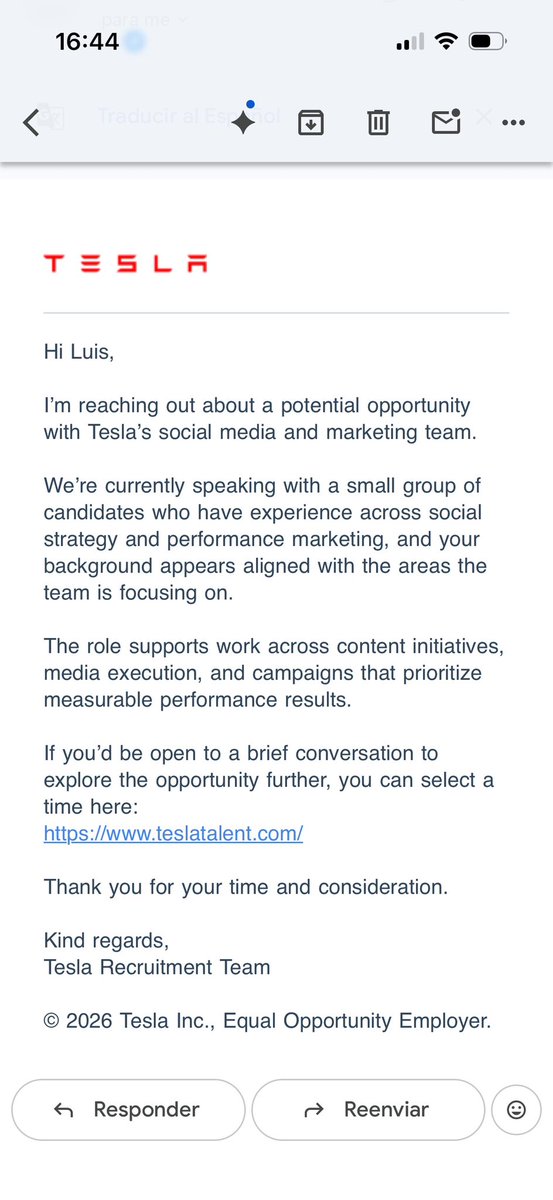Image resolution: width=553 pixels, height=1200 pixels.
Task: Open the Gemini sparkle assistant
Action: 243,120
